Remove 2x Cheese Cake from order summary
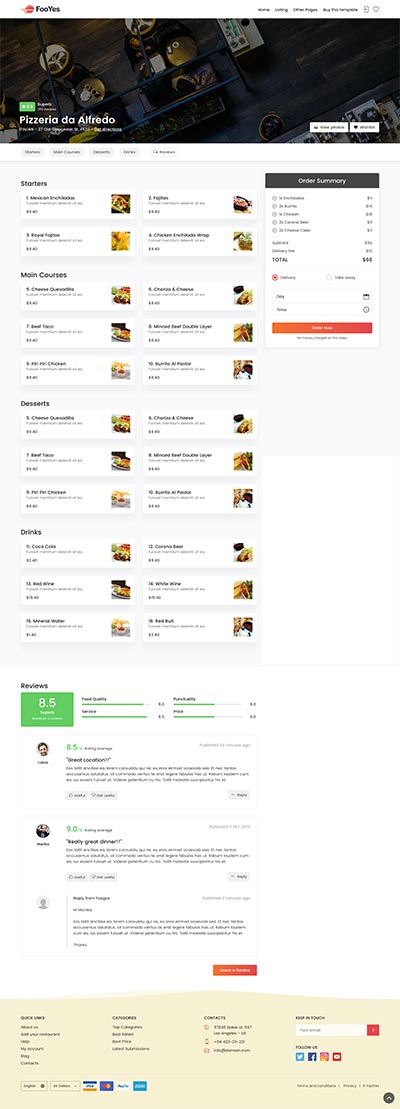Viewport: 400px width, 1109px height. point(274,230)
